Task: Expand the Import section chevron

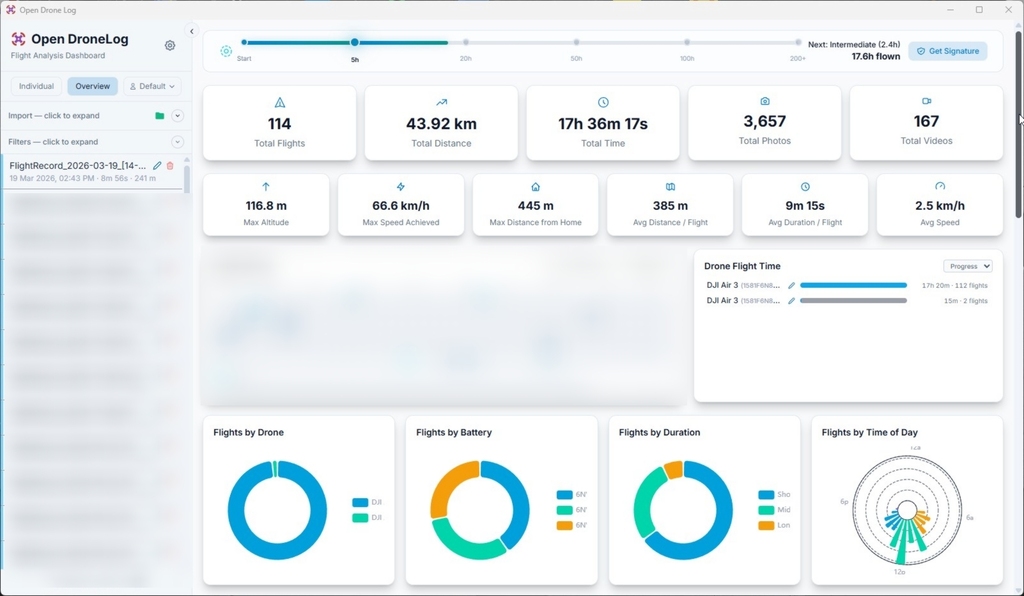Action: tap(178, 116)
